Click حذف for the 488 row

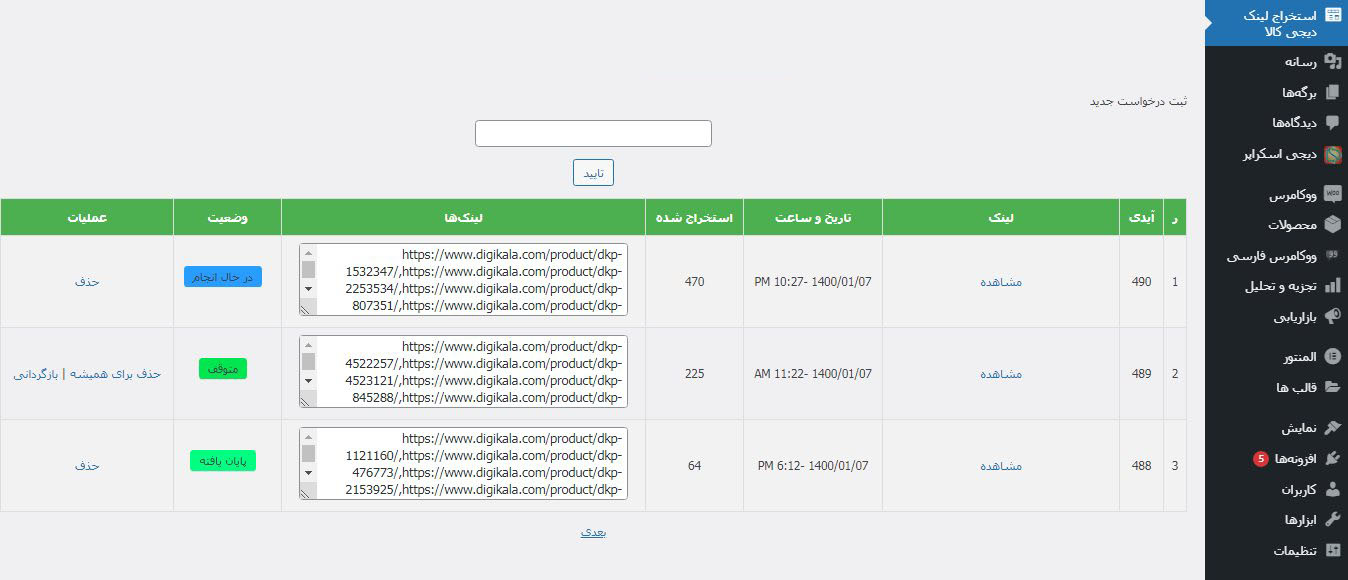click(87, 466)
